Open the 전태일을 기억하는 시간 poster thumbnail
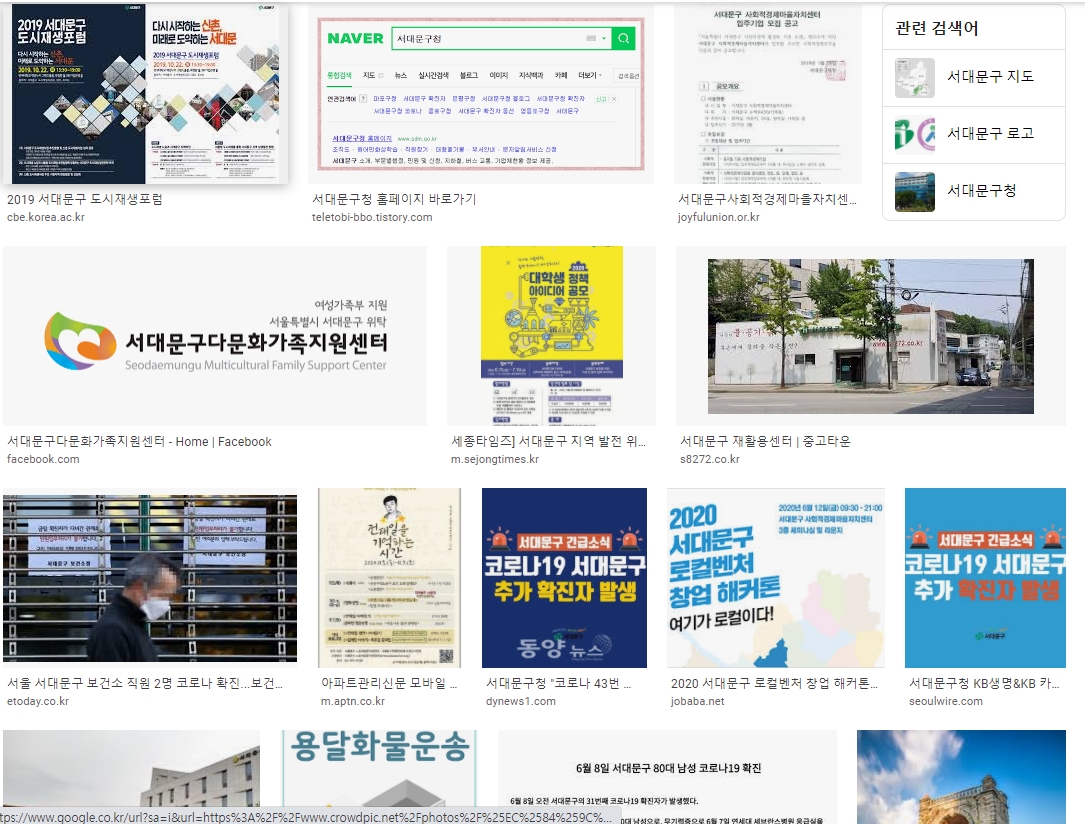 click(389, 578)
